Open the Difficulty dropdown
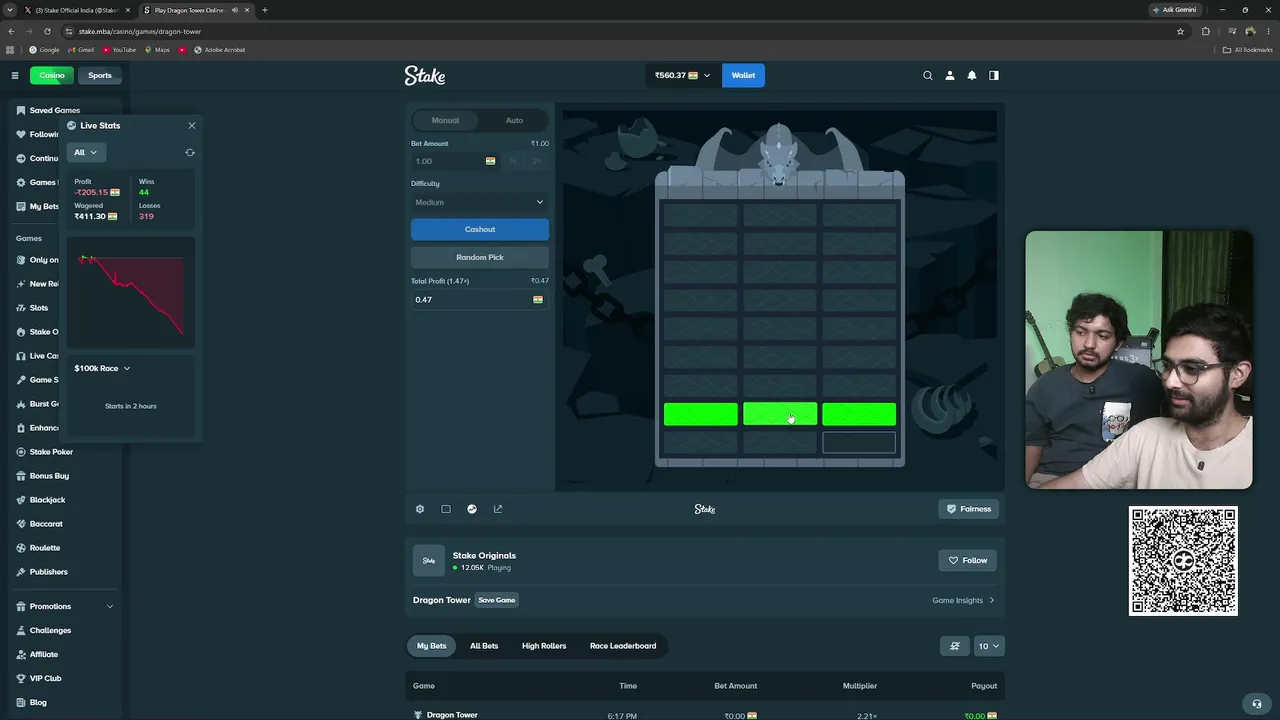This screenshot has width=1280, height=720. click(480, 202)
